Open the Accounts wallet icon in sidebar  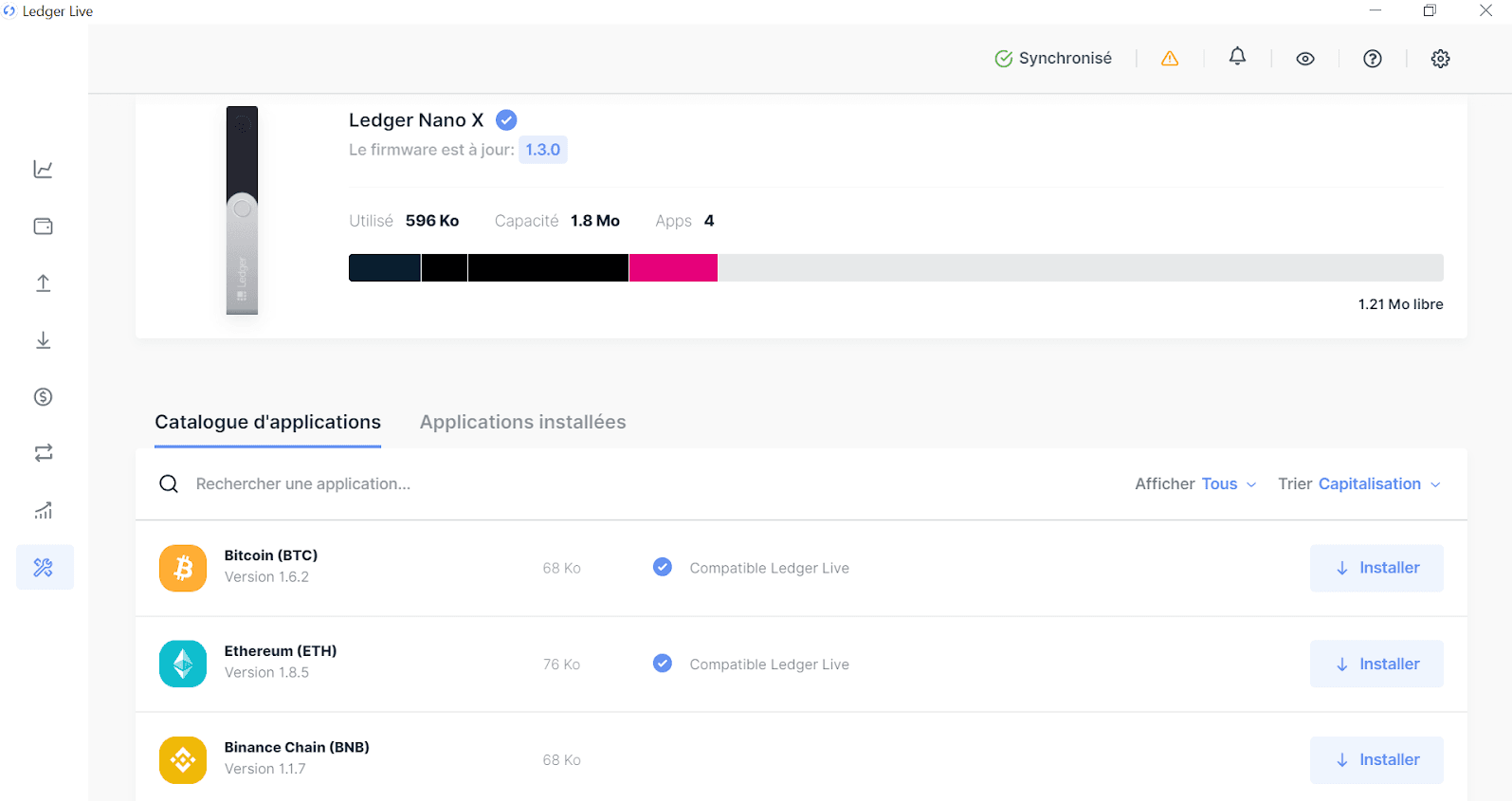[44, 227]
